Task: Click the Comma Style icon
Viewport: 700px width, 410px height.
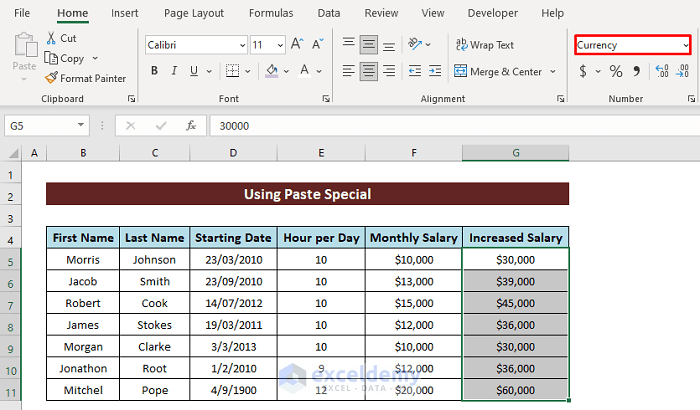Action: (x=638, y=71)
